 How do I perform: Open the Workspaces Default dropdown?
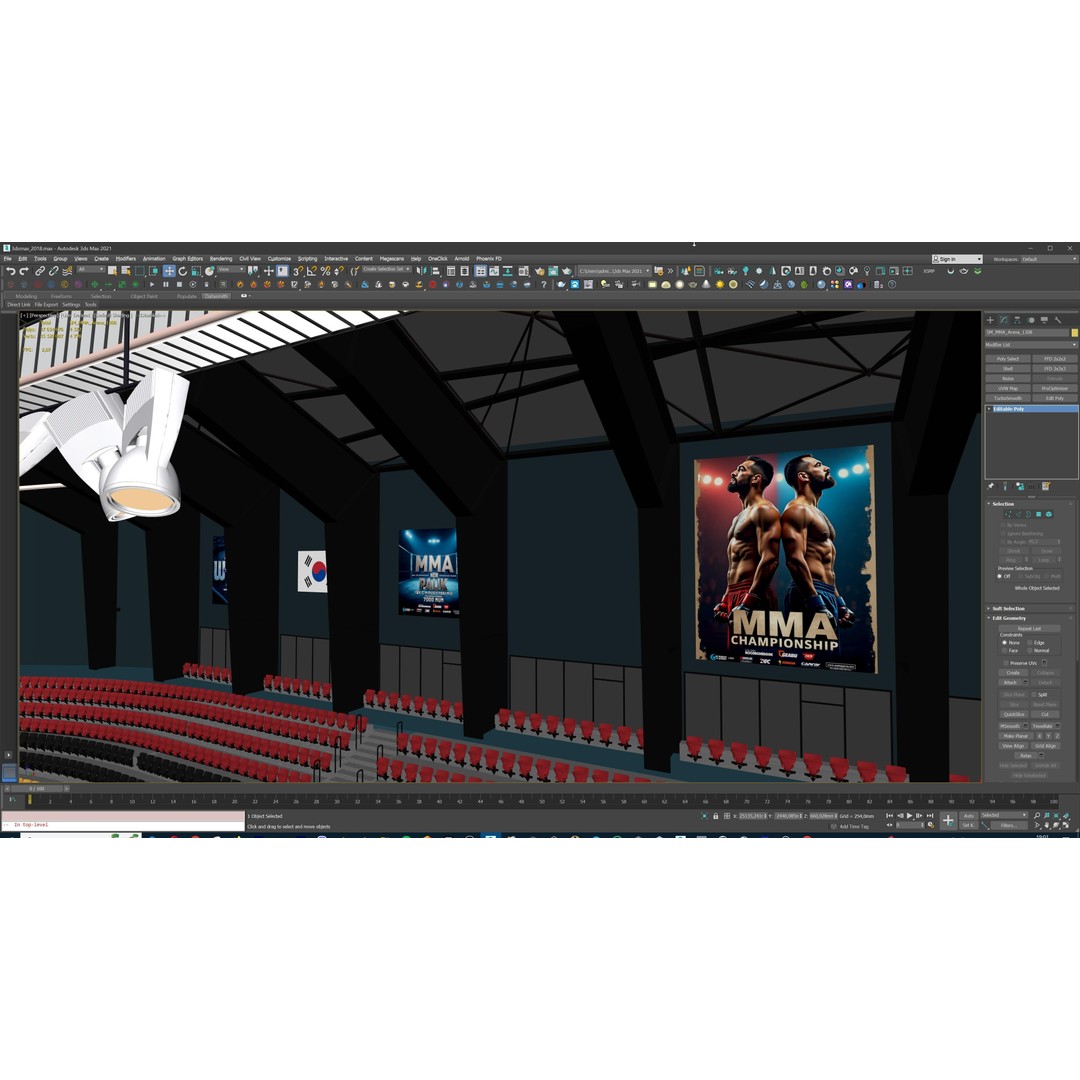click(1049, 259)
